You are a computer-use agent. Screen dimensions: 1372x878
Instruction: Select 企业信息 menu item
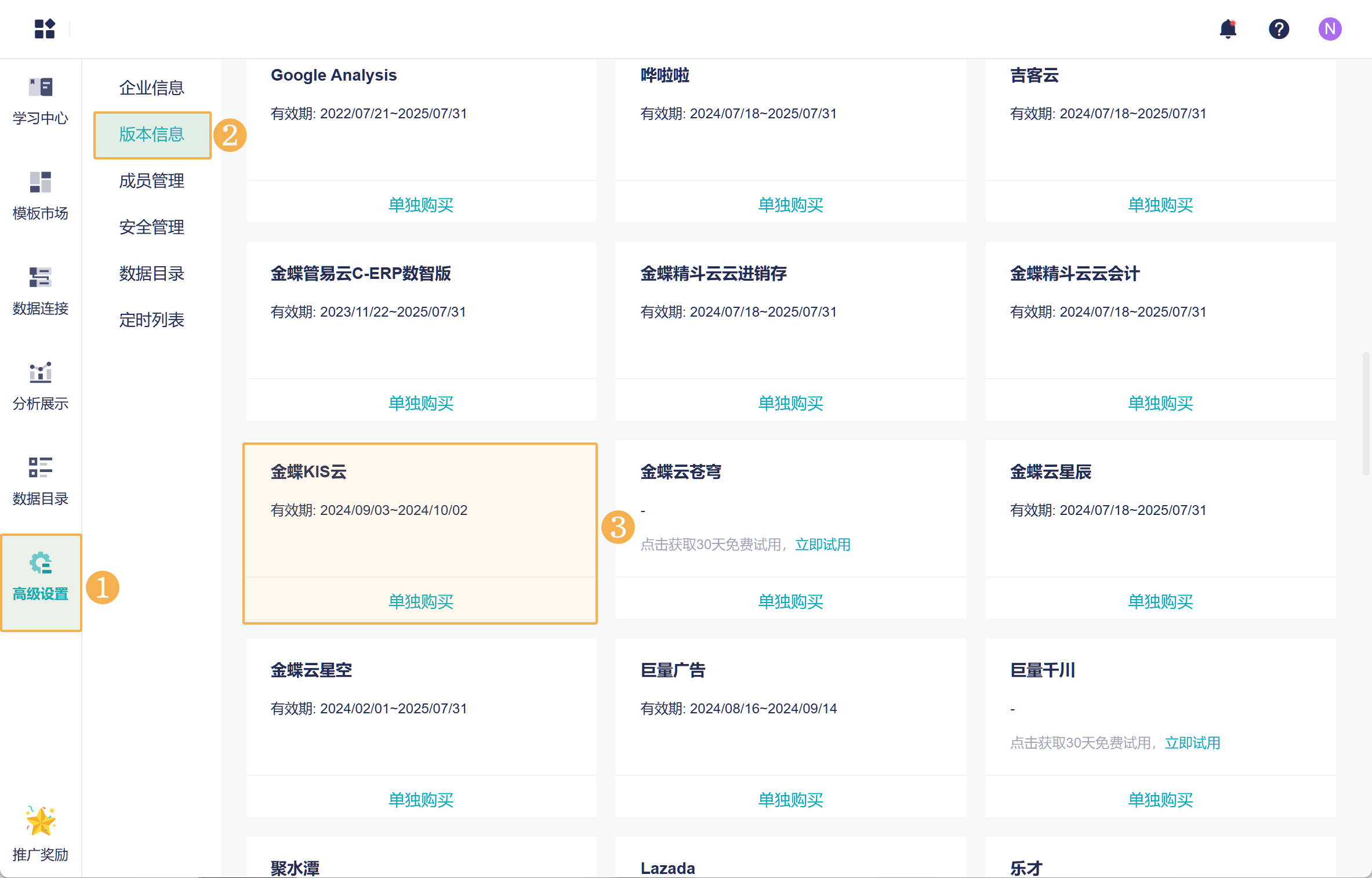pyautogui.click(x=151, y=88)
